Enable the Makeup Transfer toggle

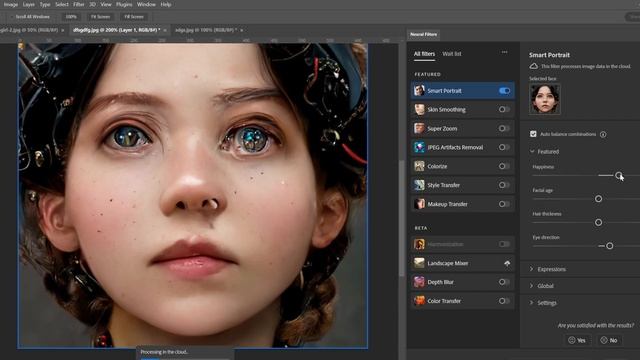tap(504, 204)
